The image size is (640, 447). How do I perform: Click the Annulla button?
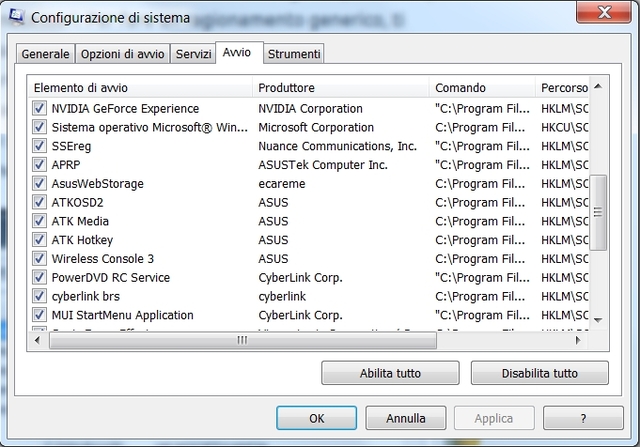[406, 418]
